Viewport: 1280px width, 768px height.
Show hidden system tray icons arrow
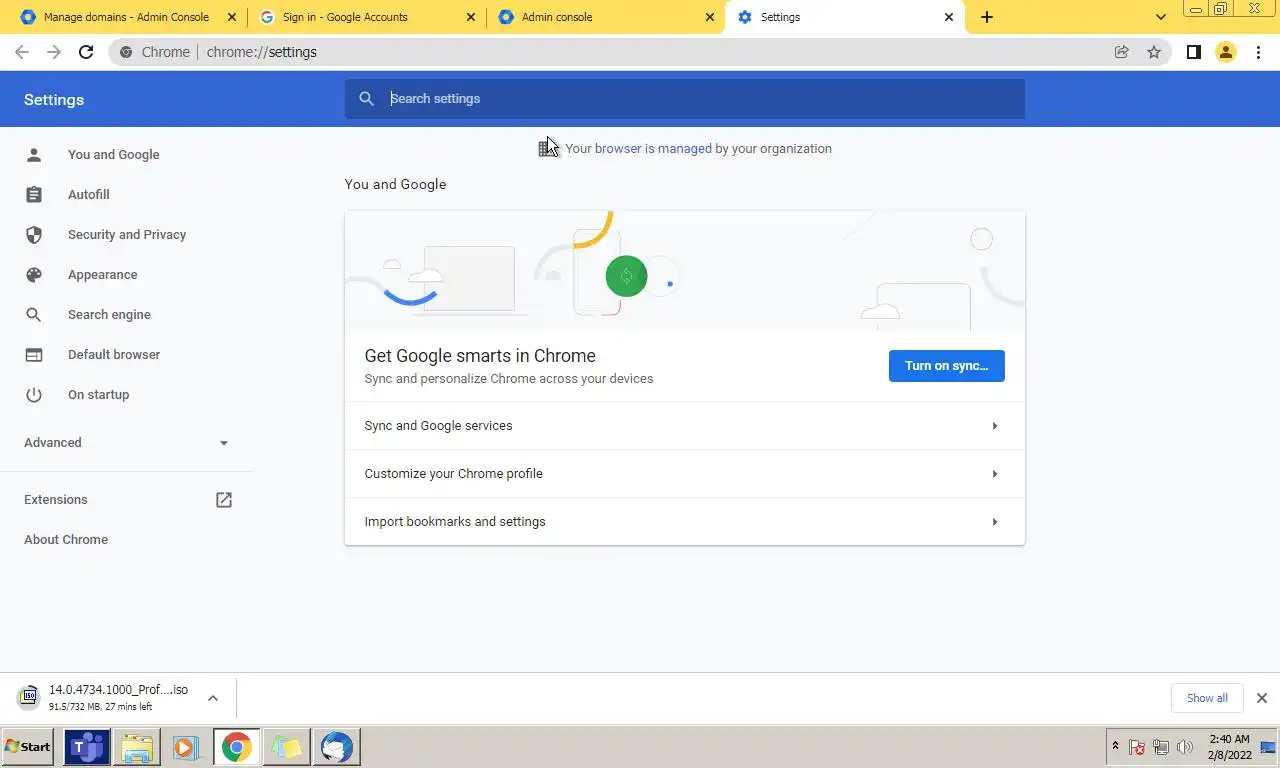[x=1115, y=746]
